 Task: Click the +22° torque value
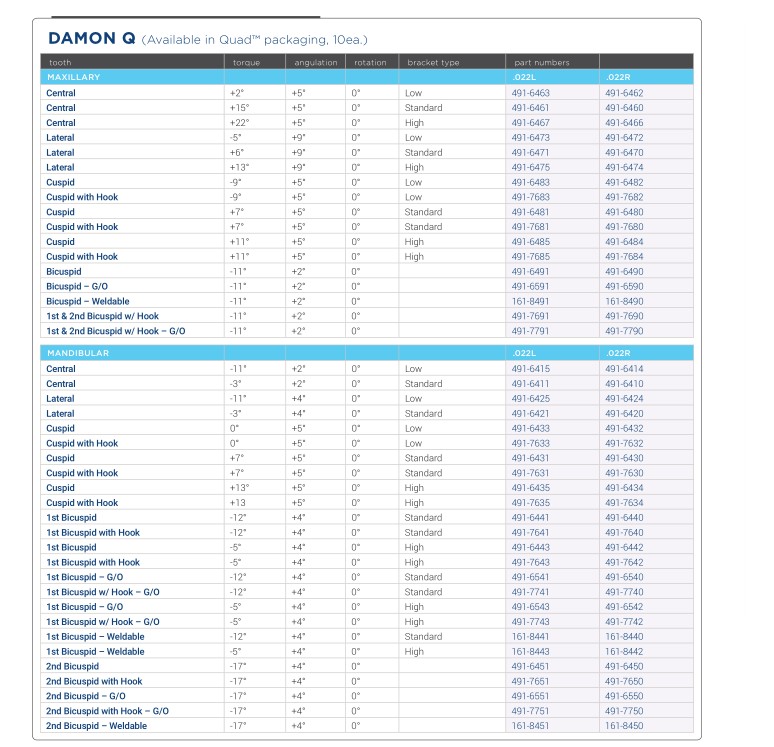click(x=239, y=122)
